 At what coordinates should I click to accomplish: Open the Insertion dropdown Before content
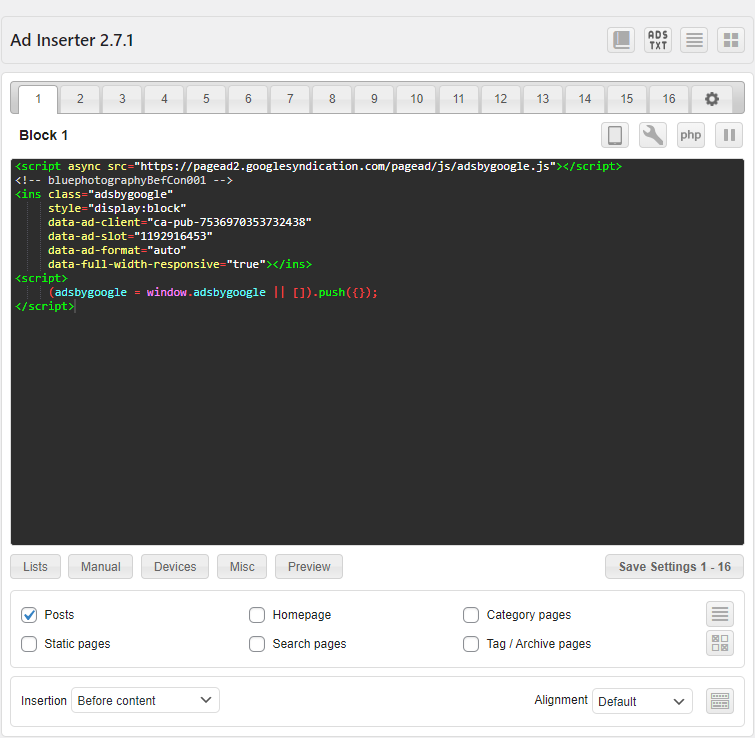point(145,701)
